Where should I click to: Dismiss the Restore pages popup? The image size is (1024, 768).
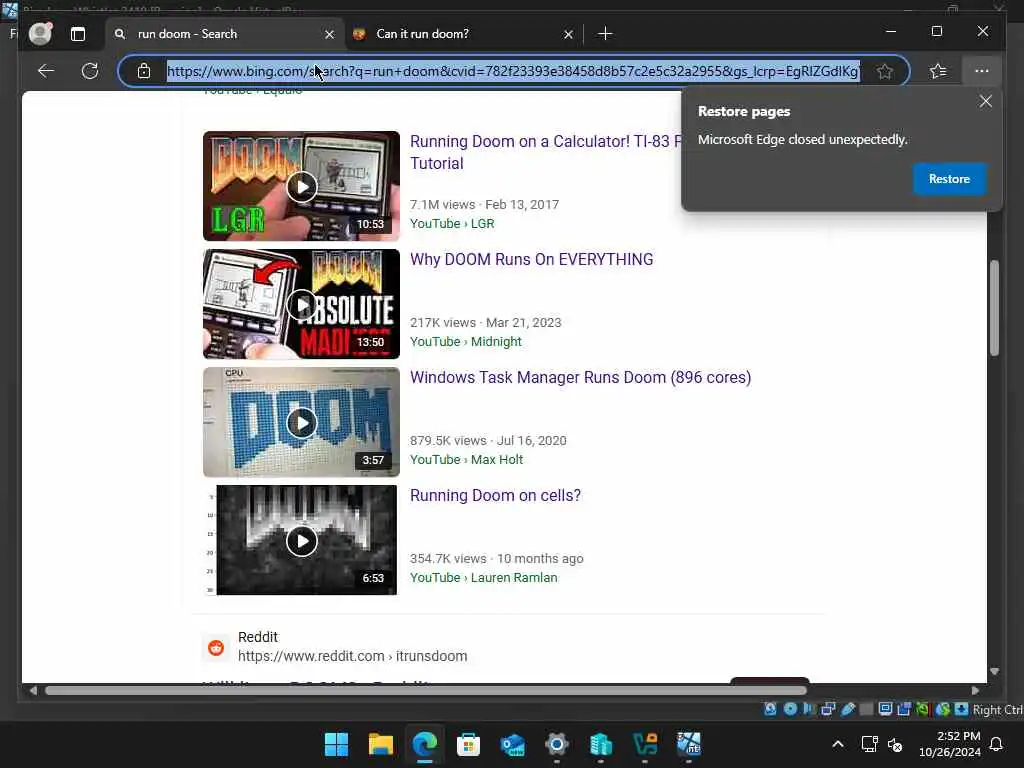click(985, 101)
